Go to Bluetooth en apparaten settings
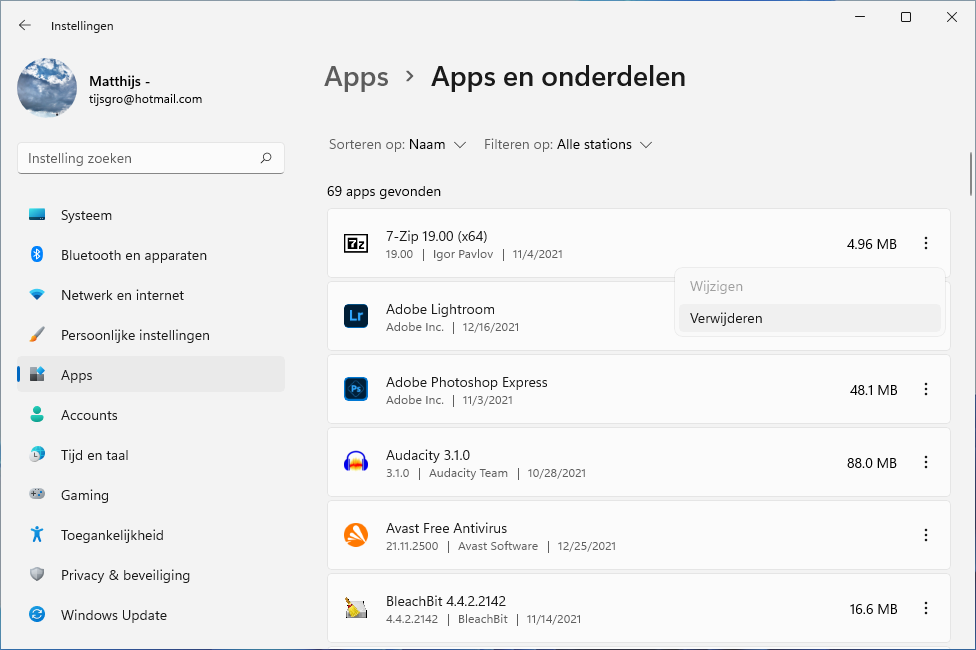976x650 pixels. click(x=133, y=255)
